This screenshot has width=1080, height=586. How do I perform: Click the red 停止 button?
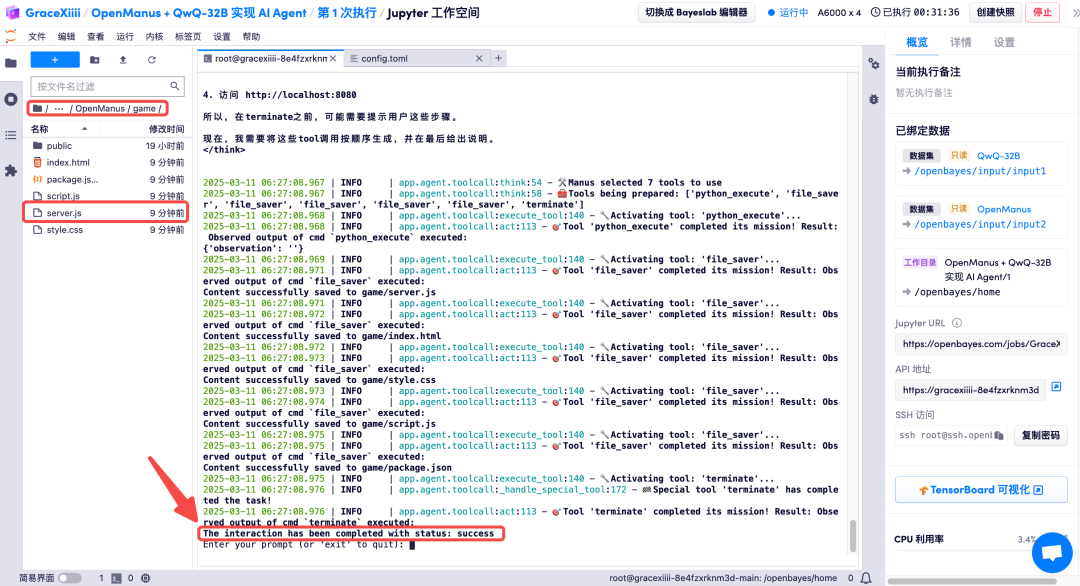1042,12
